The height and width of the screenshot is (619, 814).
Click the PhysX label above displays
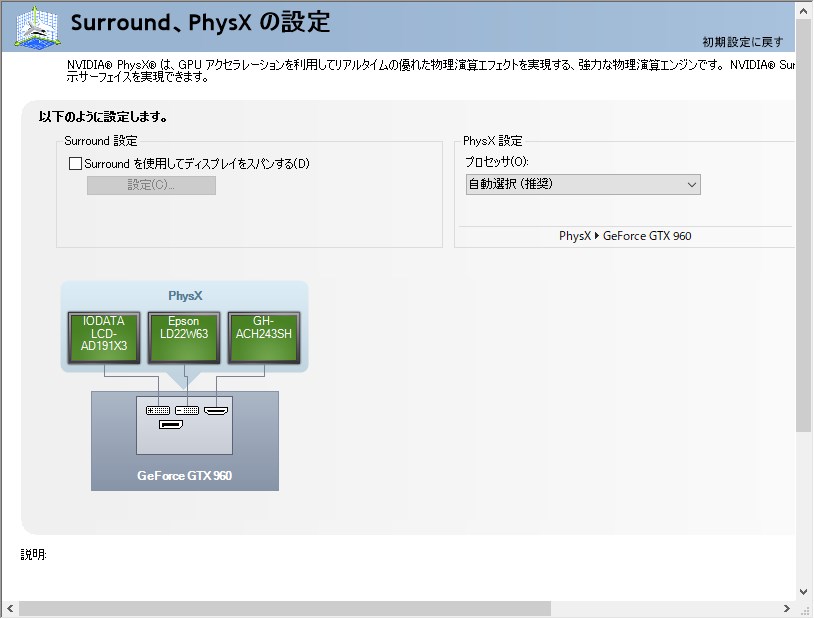pos(185,295)
